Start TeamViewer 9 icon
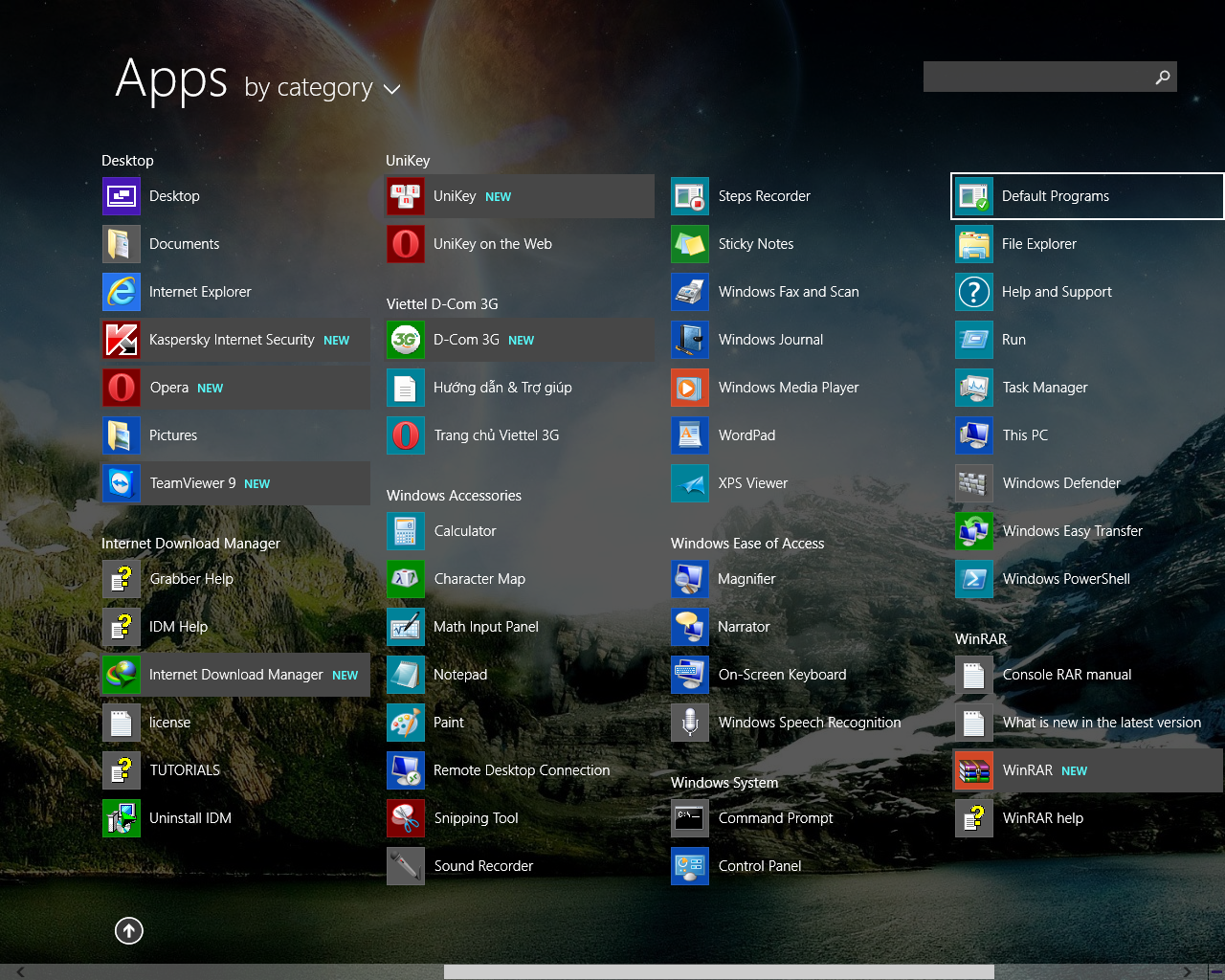This screenshot has width=1225, height=980. tap(122, 483)
